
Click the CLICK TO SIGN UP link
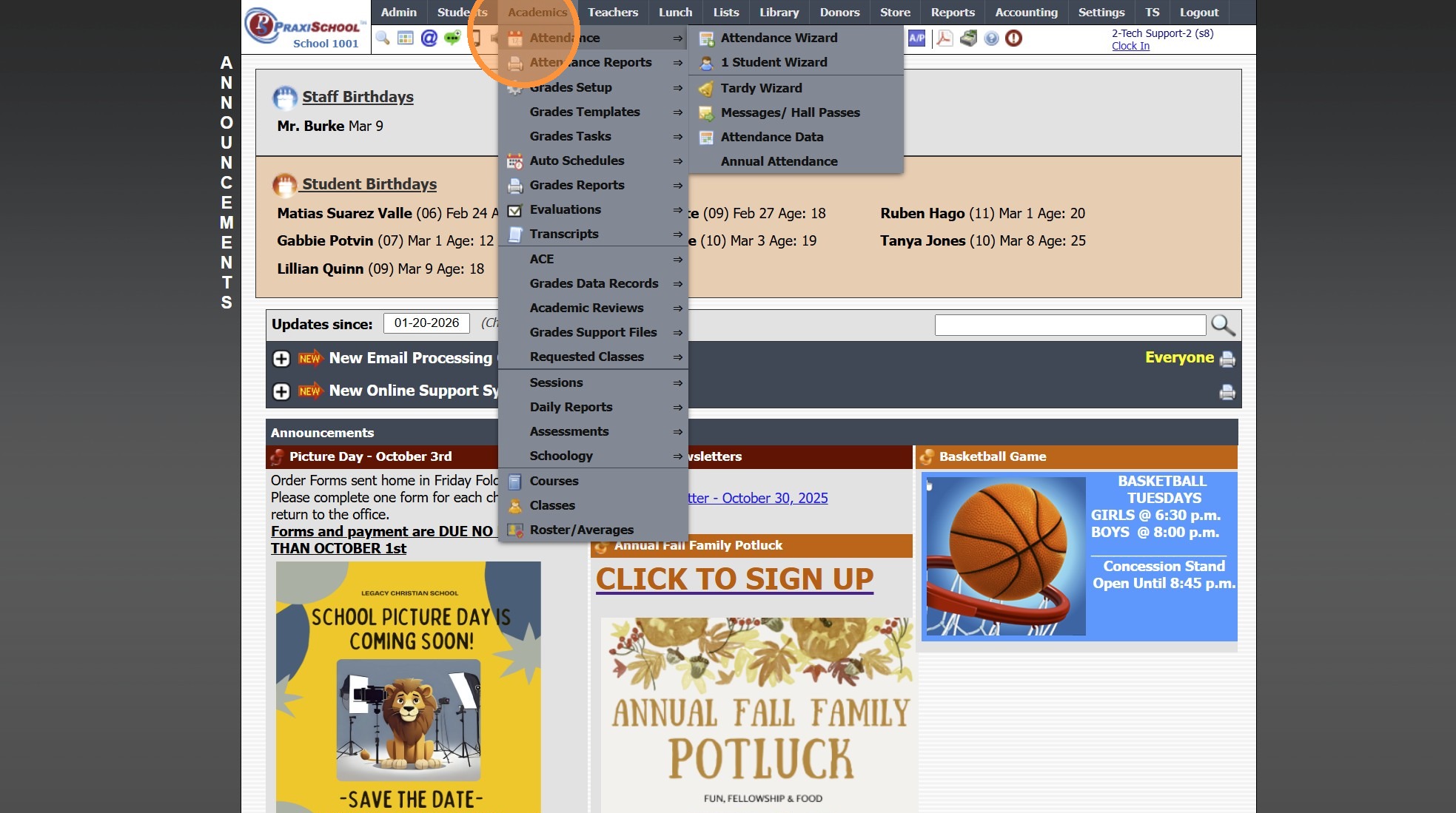[x=734, y=578]
